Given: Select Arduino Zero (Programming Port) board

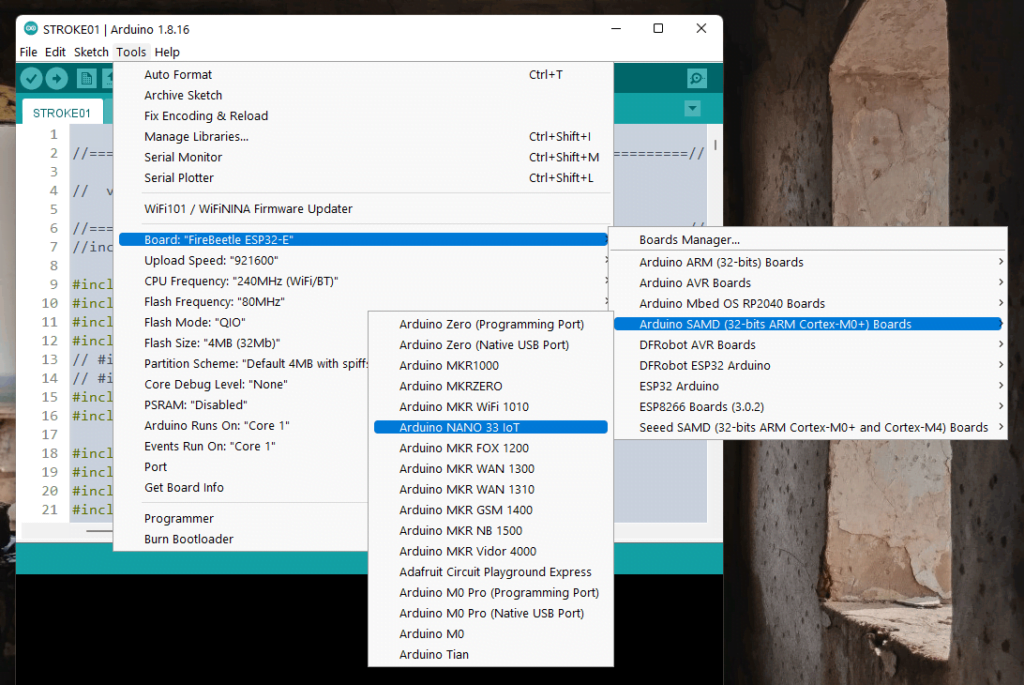Looking at the screenshot, I should click(490, 325).
